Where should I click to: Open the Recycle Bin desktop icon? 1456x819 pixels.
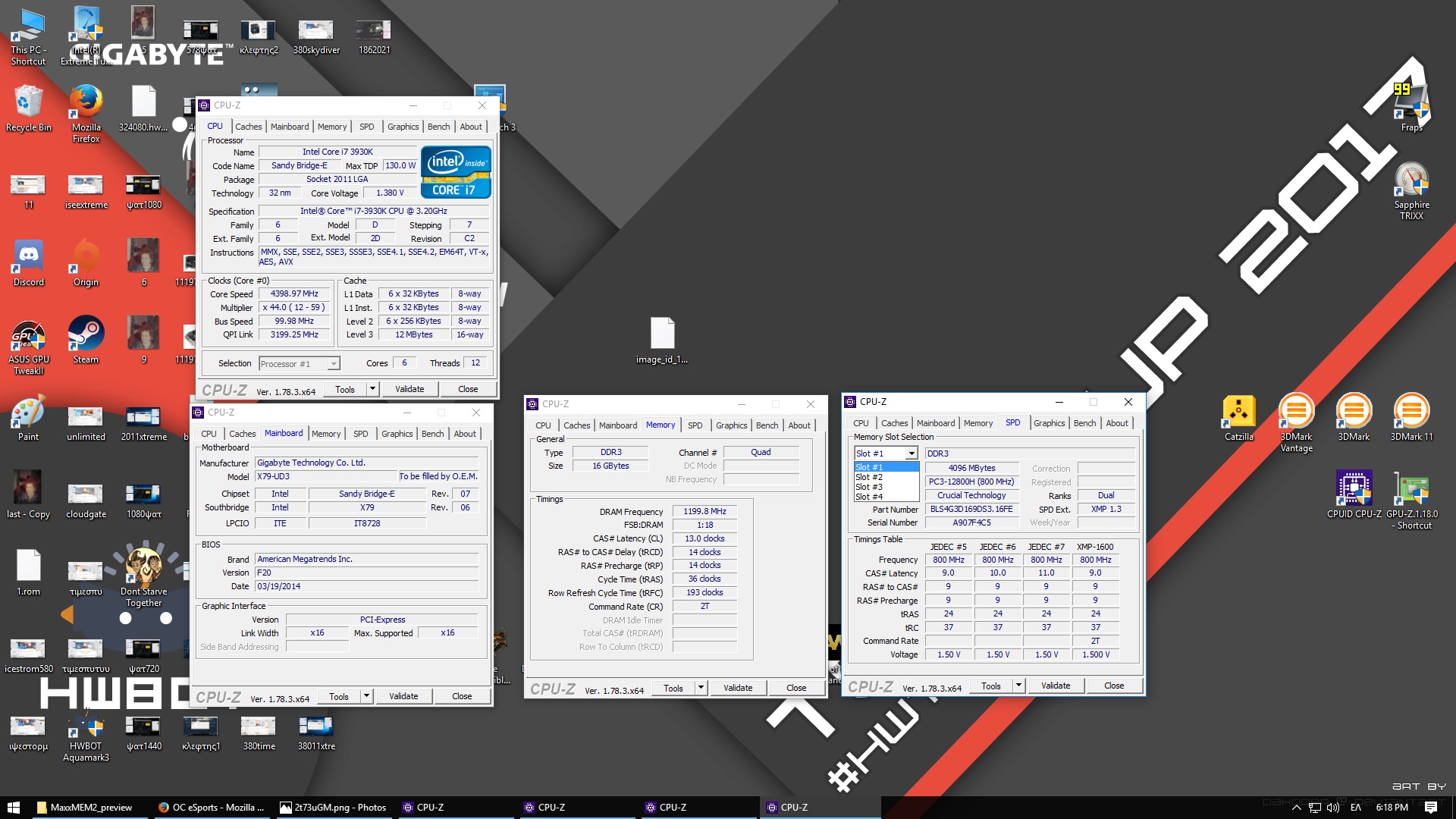[x=28, y=108]
